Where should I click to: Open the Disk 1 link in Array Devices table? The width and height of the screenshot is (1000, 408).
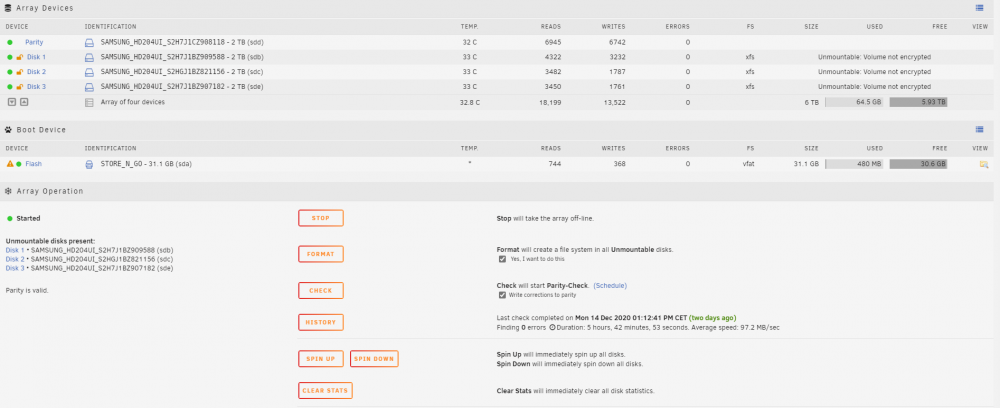tap(36, 57)
